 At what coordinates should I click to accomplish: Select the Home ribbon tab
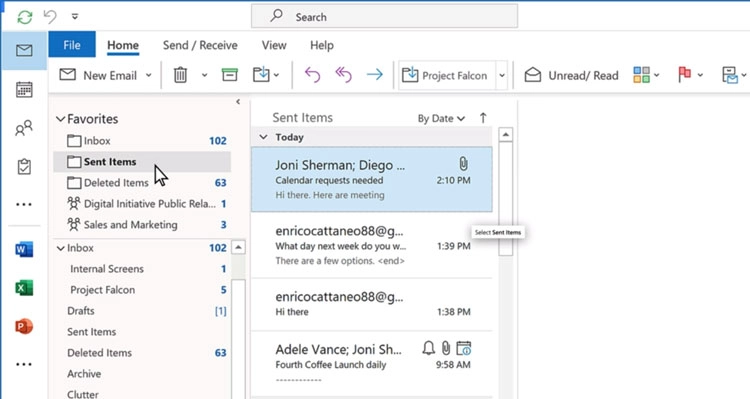pyautogui.click(x=123, y=45)
